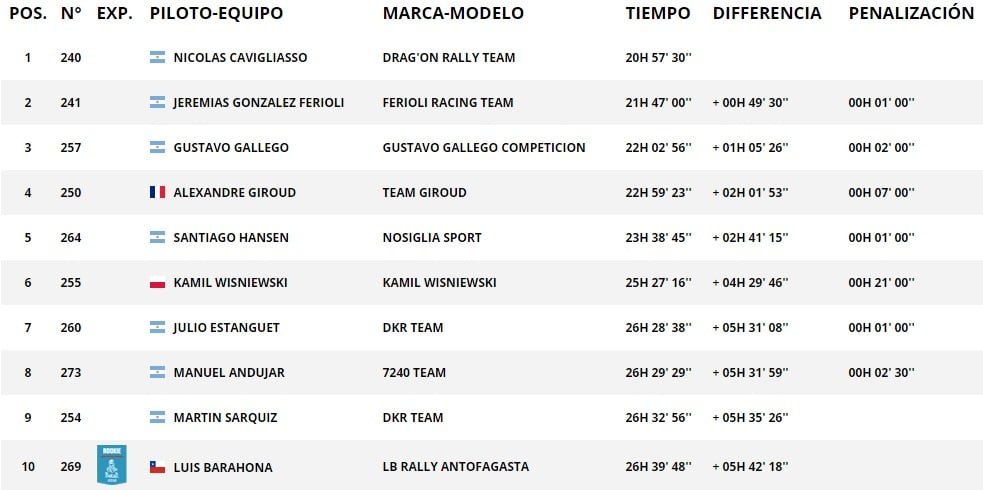
Task: Open pilot name Jeremias Gonzalez Ferioli
Action: [x=259, y=103]
